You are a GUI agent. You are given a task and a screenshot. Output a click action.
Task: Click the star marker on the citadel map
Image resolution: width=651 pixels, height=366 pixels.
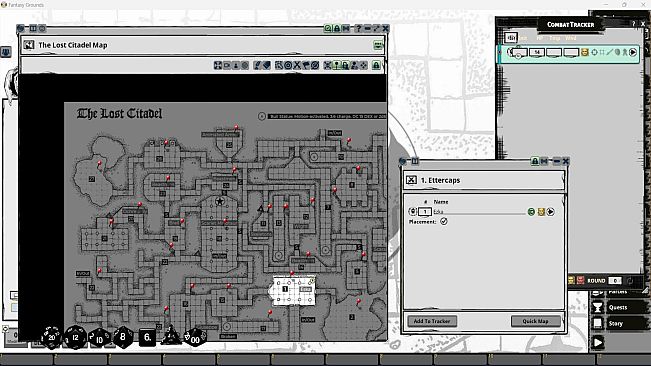219,202
